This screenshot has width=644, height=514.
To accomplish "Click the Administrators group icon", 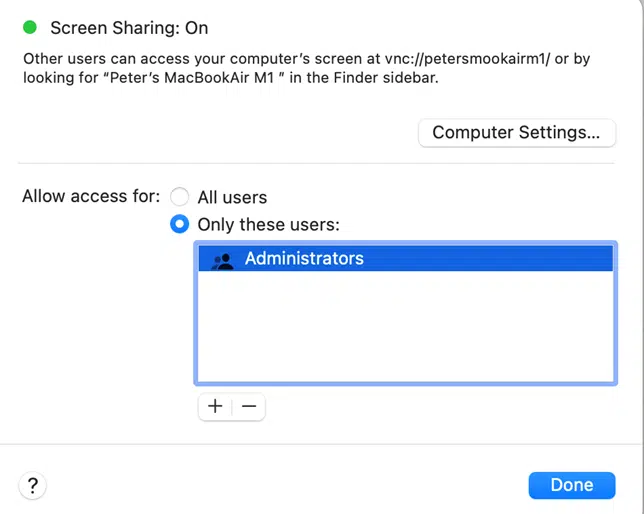I will coord(222,261).
